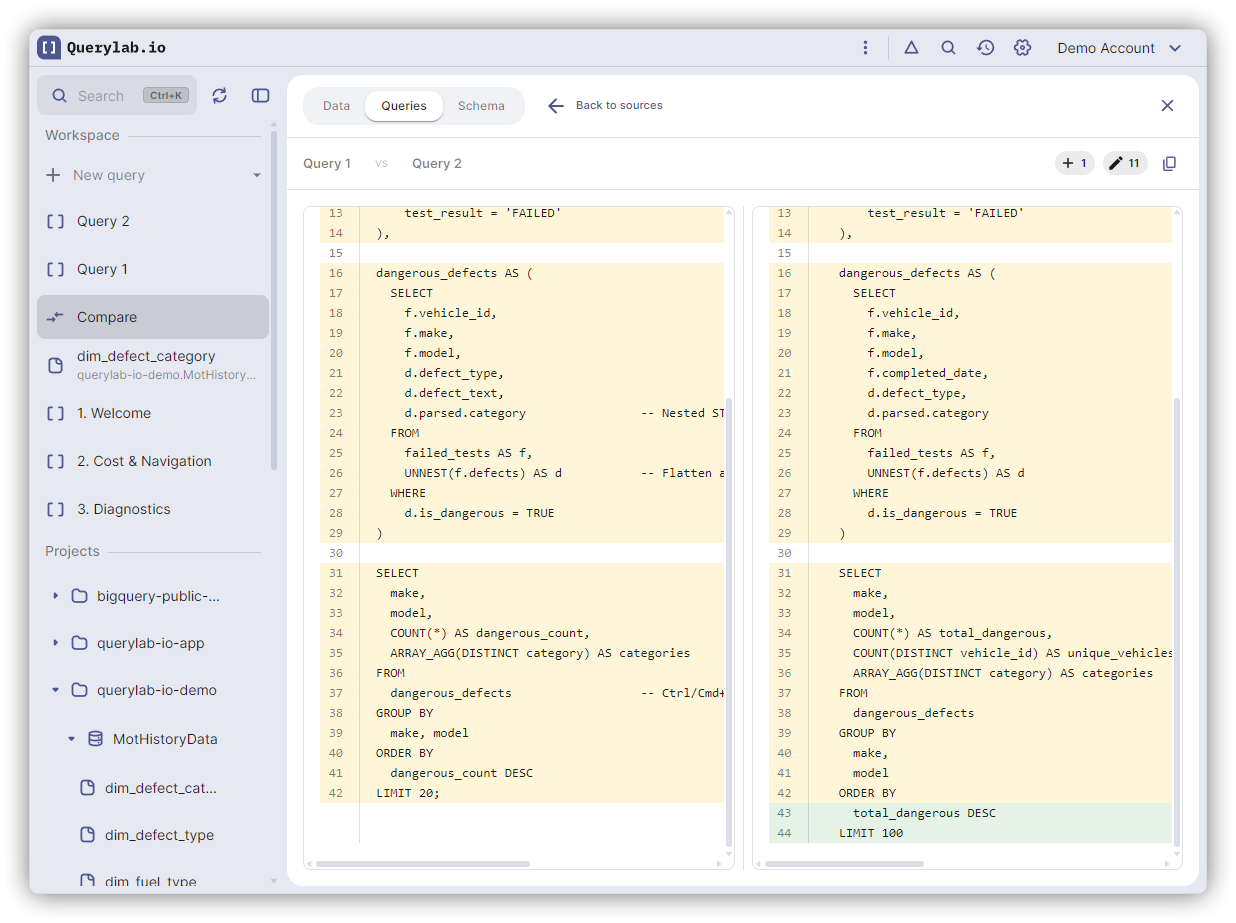The image size is (1236, 923).
Task: Switch to the Data tab
Action: [336, 106]
